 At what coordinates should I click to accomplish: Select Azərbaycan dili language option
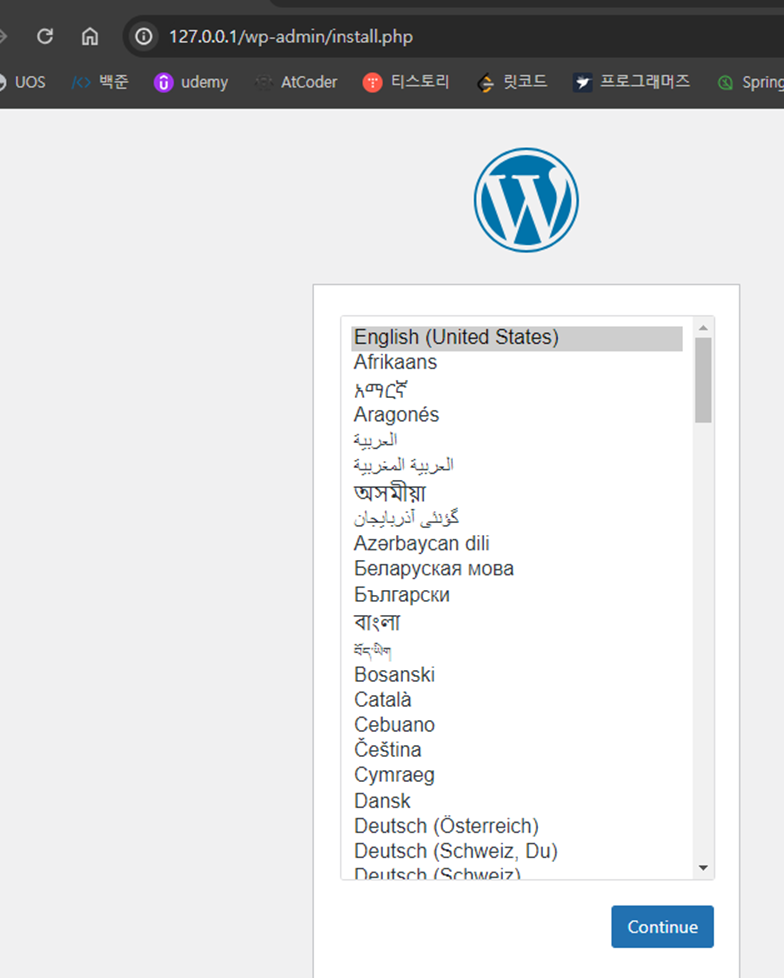[x=516, y=543]
